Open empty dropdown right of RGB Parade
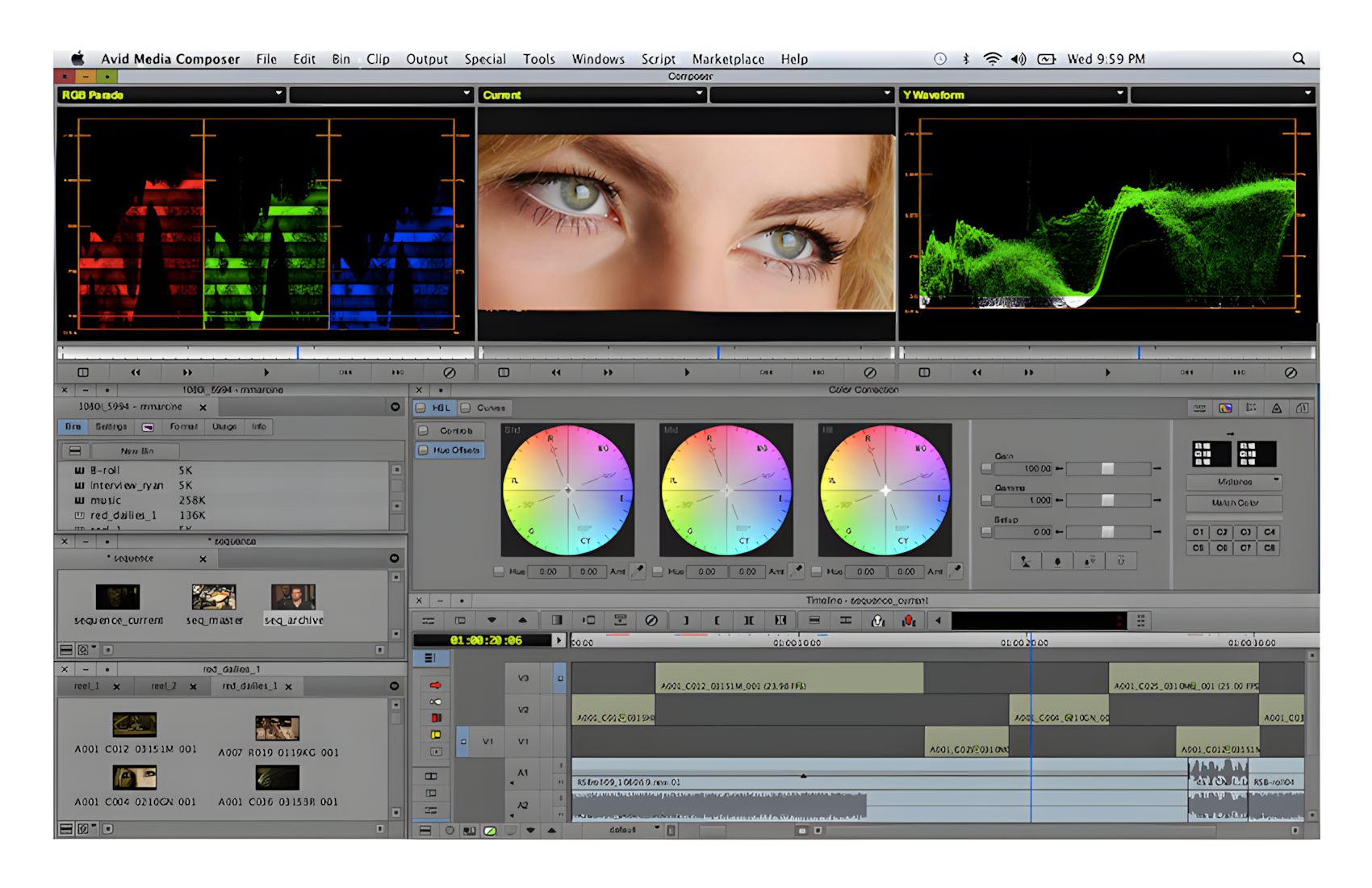 [x=381, y=94]
